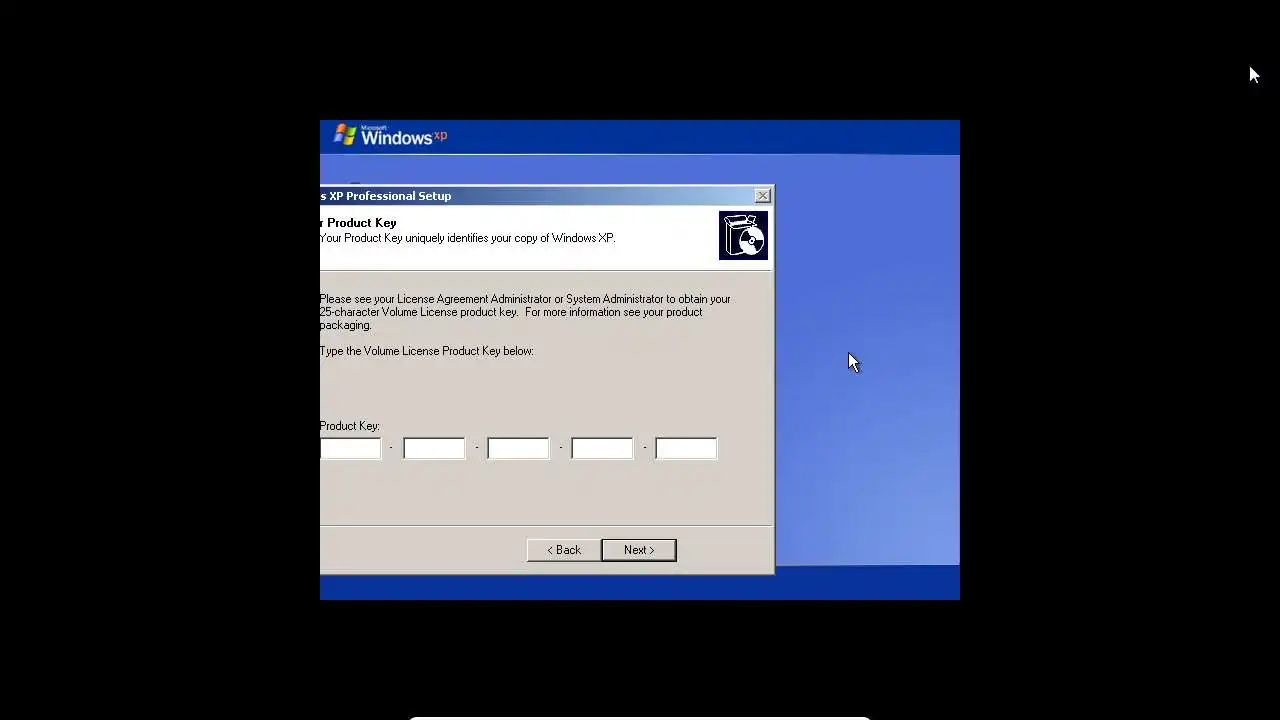Focus the third Product Key field
This screenshot has height=720, width=1280.
[x=518, y=449]
